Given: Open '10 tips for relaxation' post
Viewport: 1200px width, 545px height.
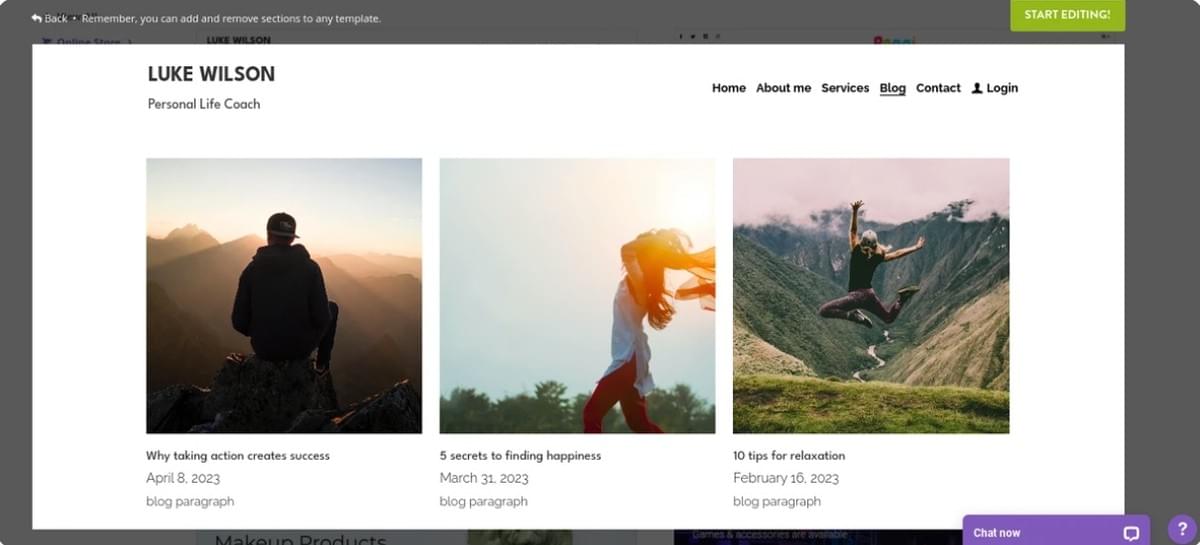Looking at the screenshot, I should tap(789, 455).
